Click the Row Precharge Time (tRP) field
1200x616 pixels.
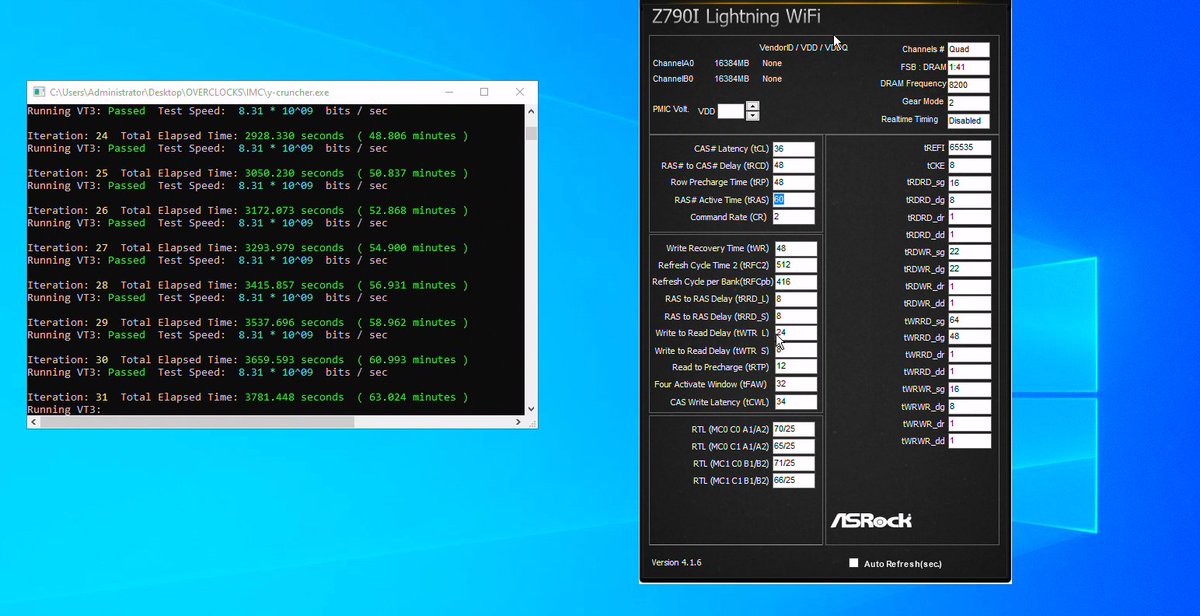pyautogui.click(x=793, y=182)
